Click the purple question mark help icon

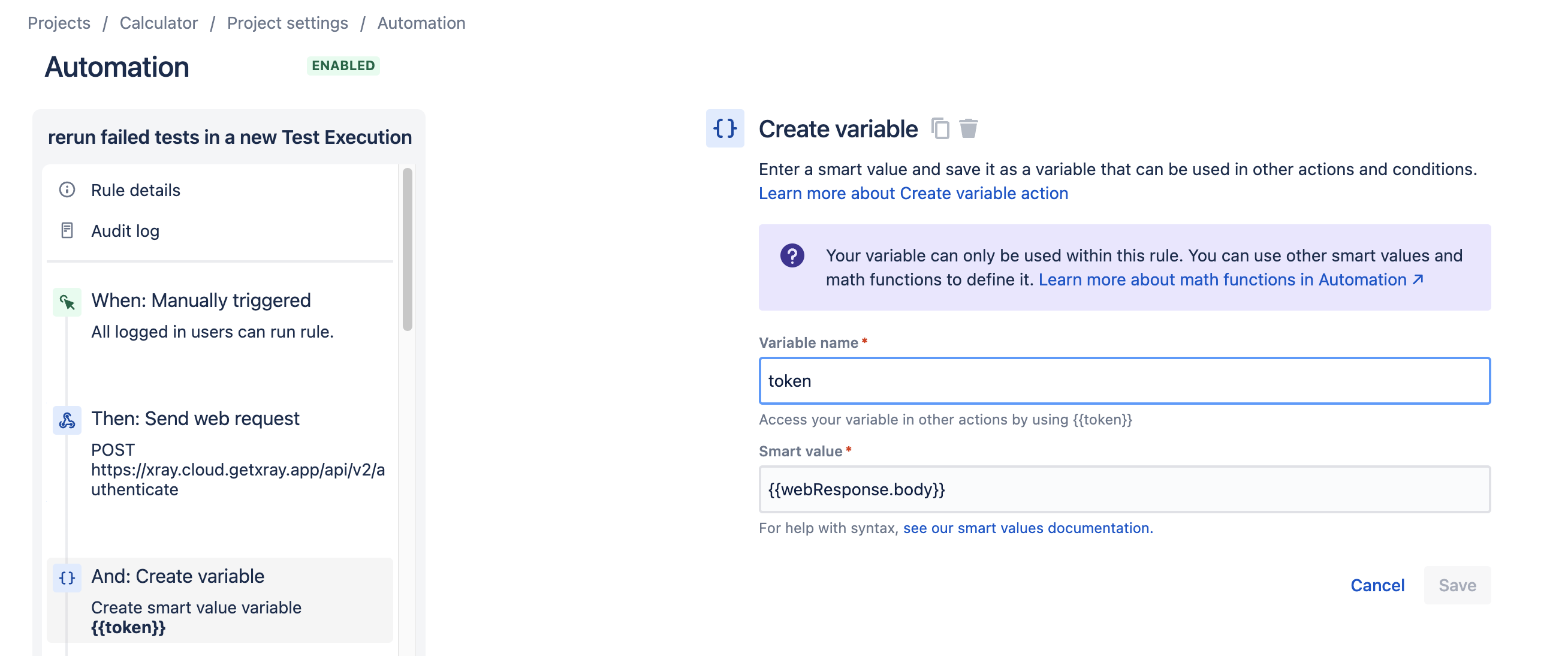pyautogui.click(x=792, y=255)
